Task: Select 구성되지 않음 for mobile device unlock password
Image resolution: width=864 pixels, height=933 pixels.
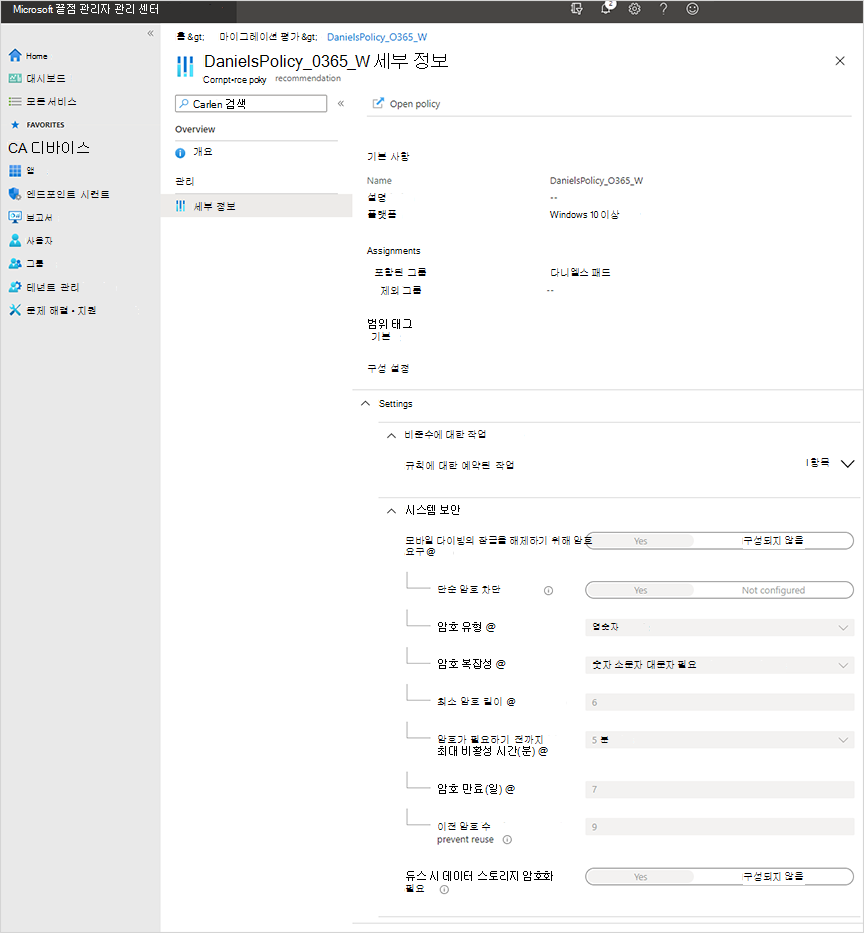Action: [x=773, y=540]
